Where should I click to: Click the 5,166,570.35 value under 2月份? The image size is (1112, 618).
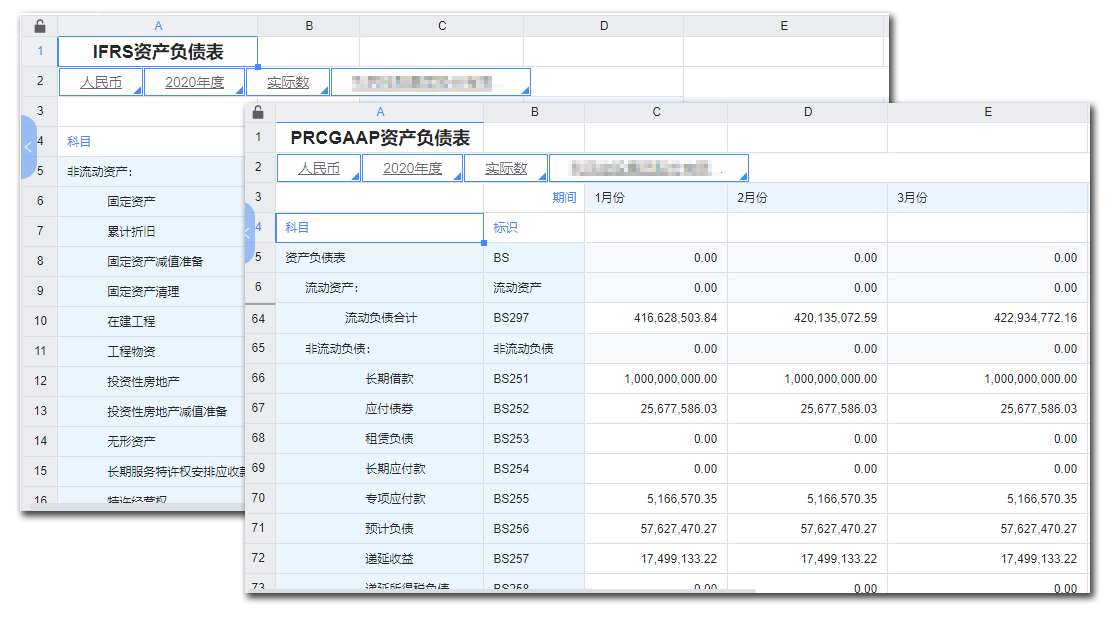point(807,499)
